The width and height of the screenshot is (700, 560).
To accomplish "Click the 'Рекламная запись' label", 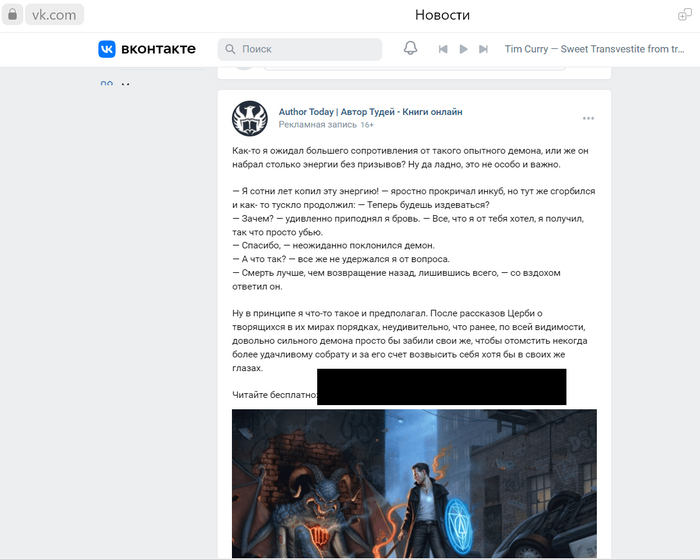I will click(x=317, y=125).
